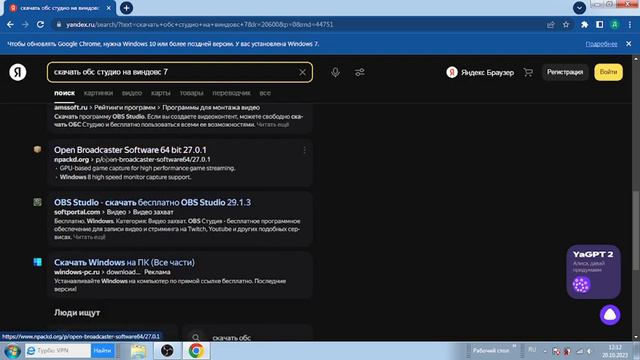
Task: Launch the Alice assistant purple button
Action: click(x=610, y=315)
